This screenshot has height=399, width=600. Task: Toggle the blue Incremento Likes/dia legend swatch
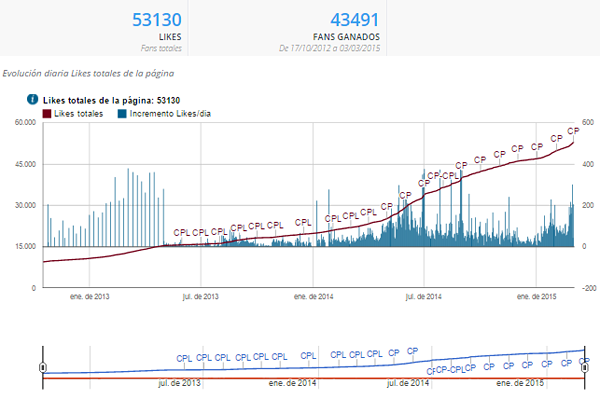(x=122, y=114)
